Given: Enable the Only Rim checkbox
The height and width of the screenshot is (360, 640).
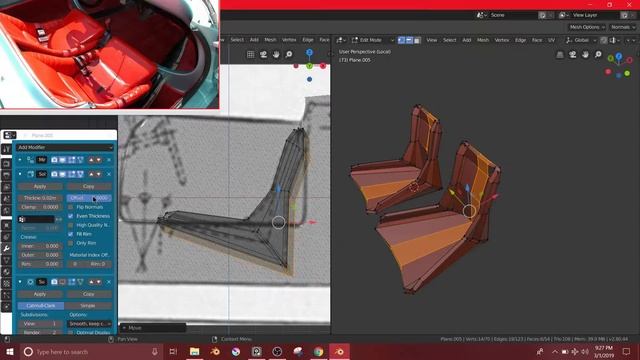Looking at the screenshot, I should [x=71, y=243].
